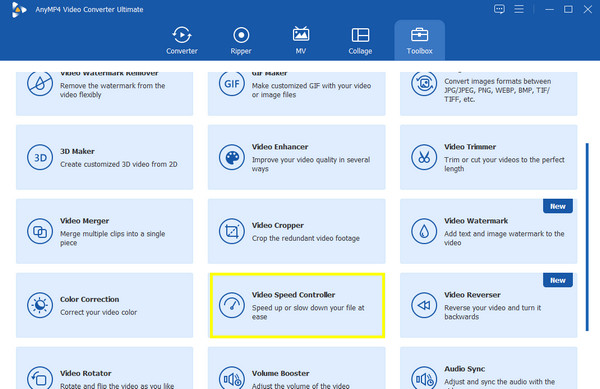This screenshot has height=389, width=600.
Task: Open the hamburger menu in title bar
Action: click(519, 9)
